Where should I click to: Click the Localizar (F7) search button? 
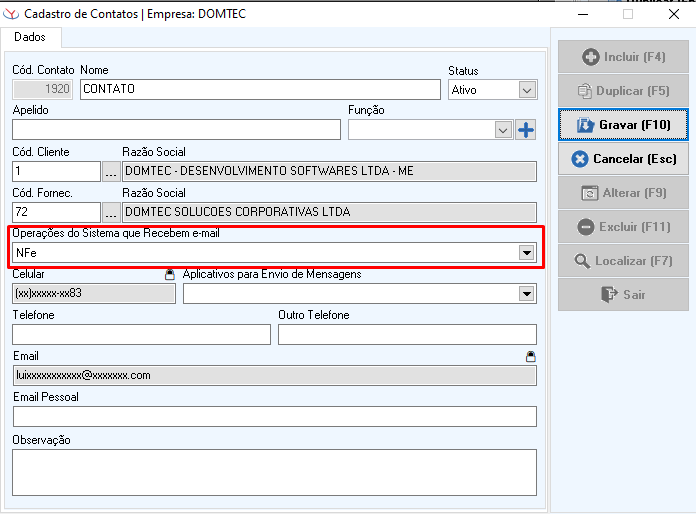point(623,261)
